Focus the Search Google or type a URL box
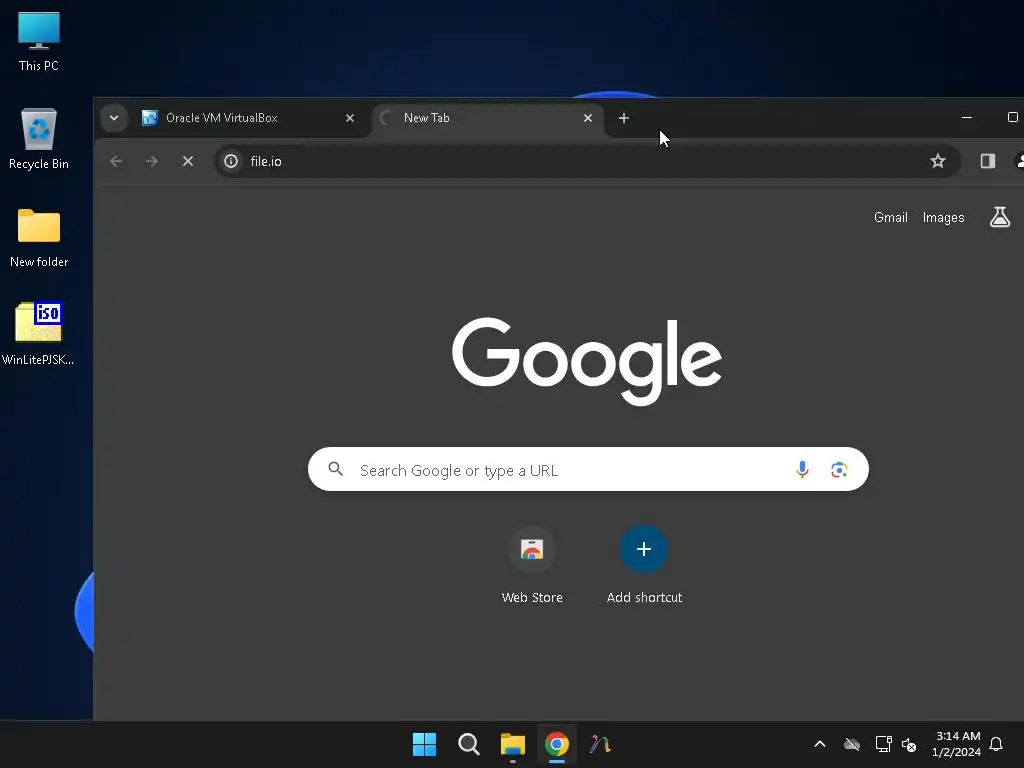Screen dimensions: 1024x768 tap(588, 470)
